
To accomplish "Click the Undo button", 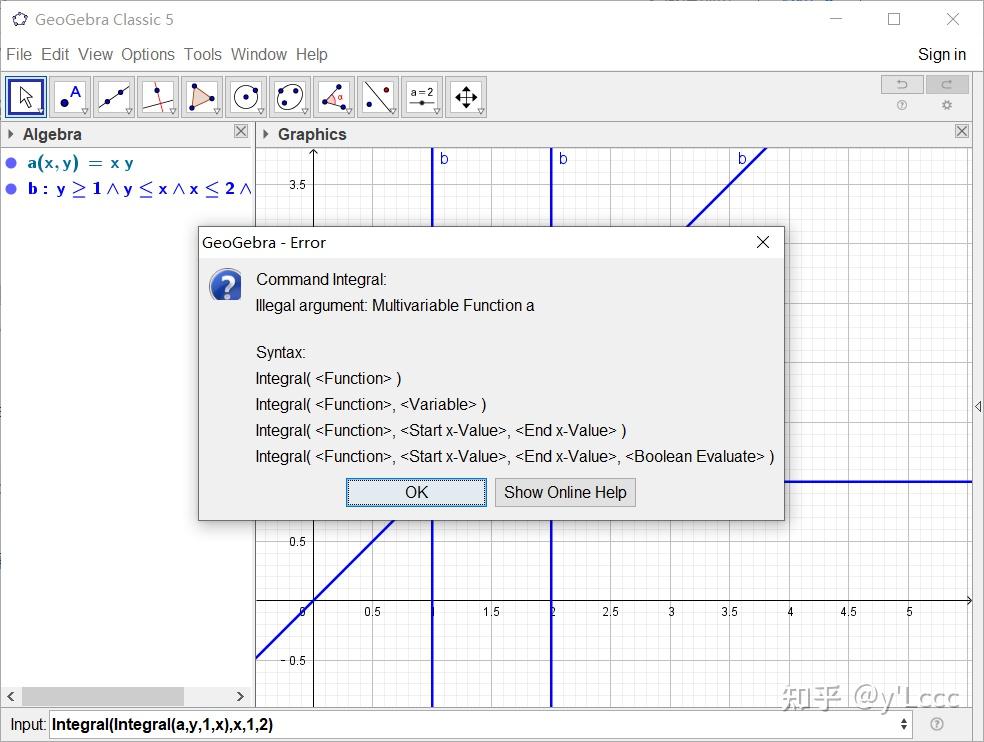I will pos(902,84).
